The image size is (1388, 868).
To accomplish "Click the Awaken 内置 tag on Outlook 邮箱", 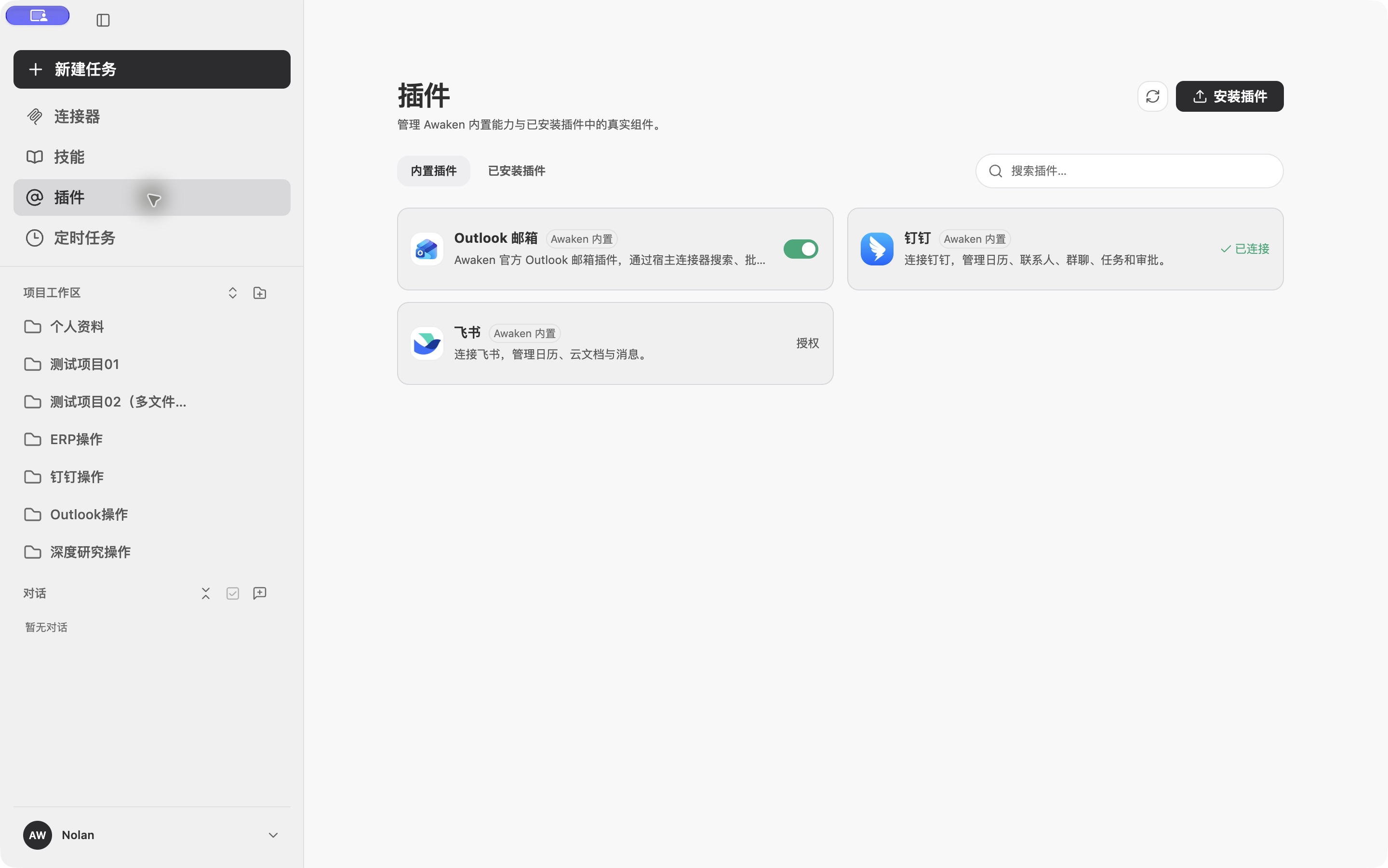I will (582, 239).
